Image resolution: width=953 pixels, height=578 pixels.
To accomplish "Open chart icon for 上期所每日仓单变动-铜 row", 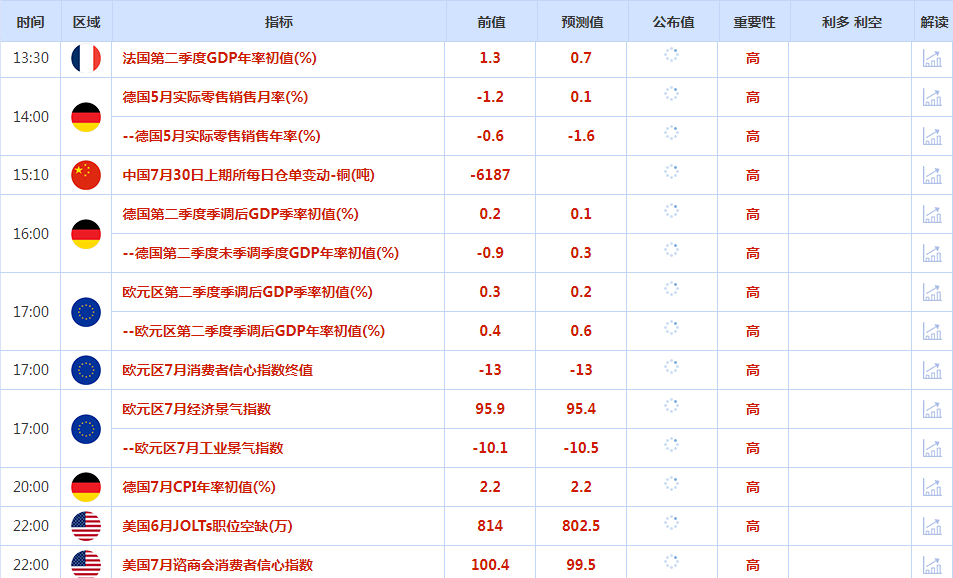I will (x=932, y=175).
